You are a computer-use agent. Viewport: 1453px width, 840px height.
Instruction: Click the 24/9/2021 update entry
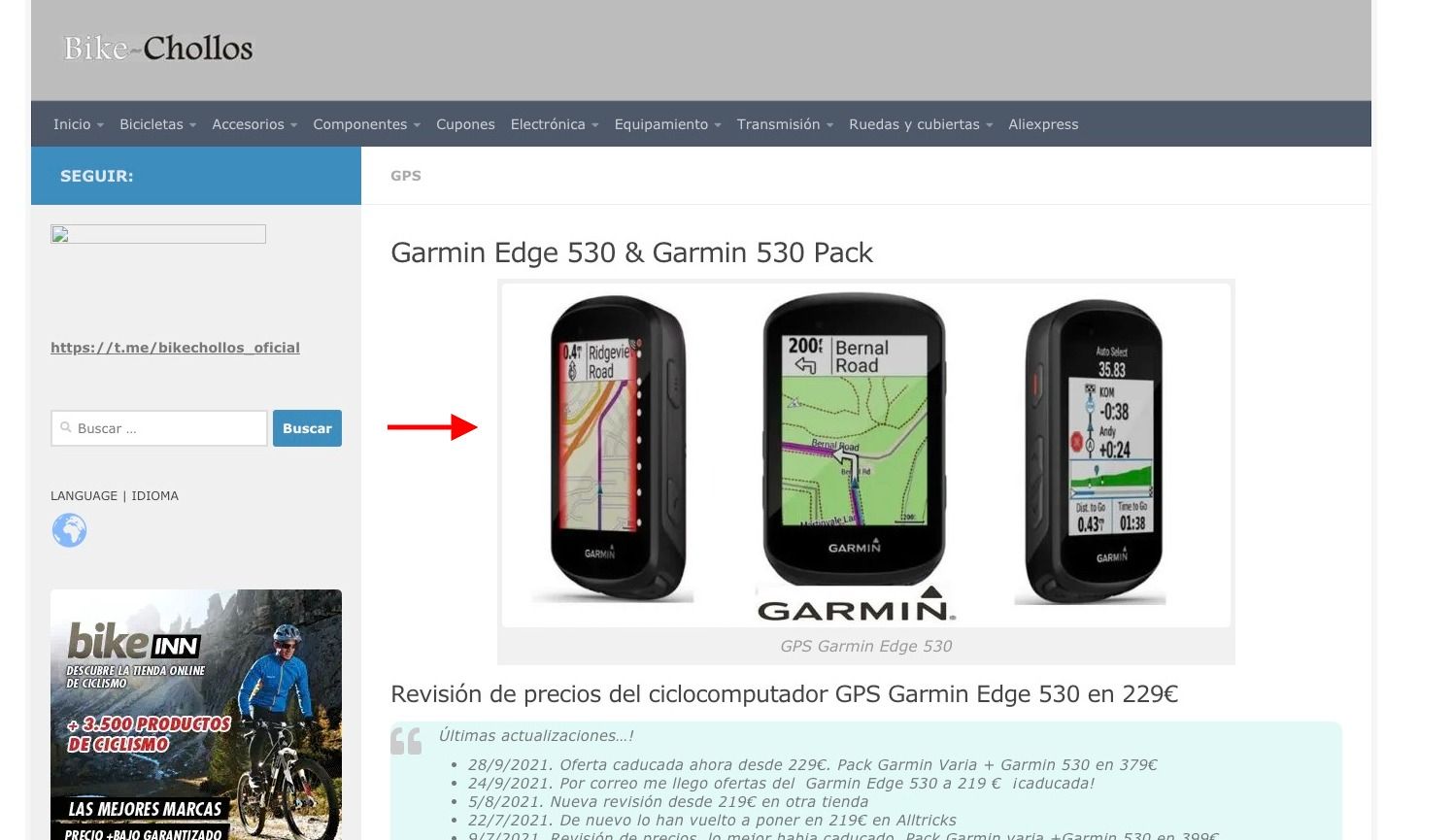(x=782, y=784)
